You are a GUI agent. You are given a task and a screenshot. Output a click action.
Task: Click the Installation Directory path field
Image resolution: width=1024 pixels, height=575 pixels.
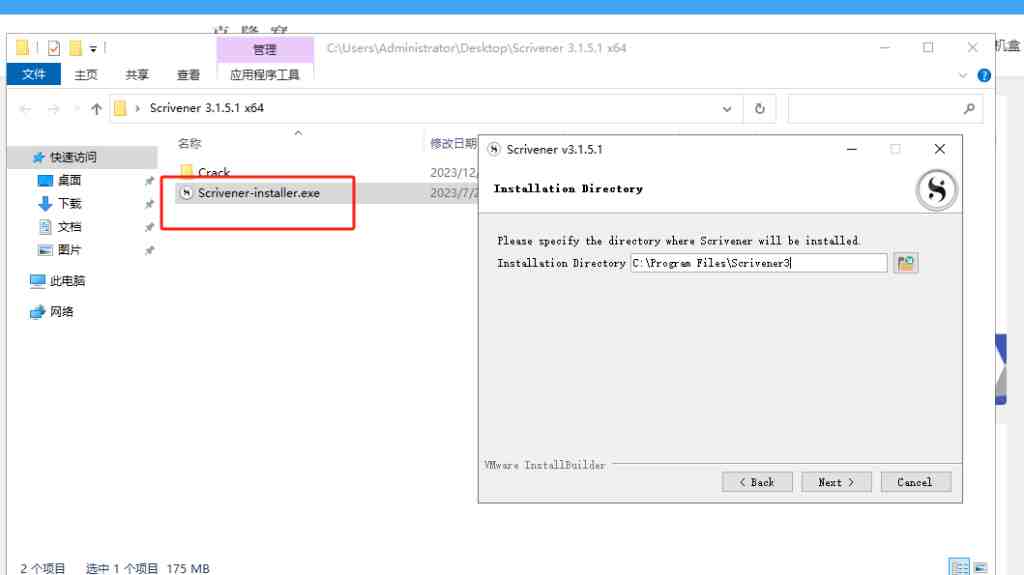pyautogui.click(x=758, y=263)
